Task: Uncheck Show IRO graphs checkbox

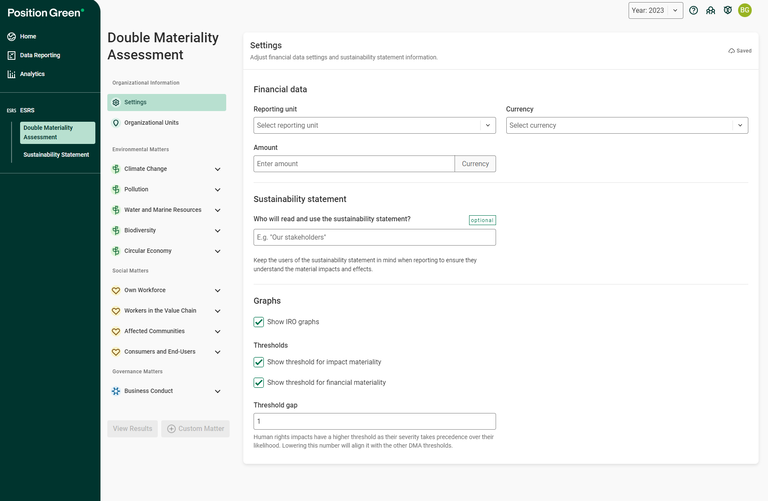Action: pos(259,322)
